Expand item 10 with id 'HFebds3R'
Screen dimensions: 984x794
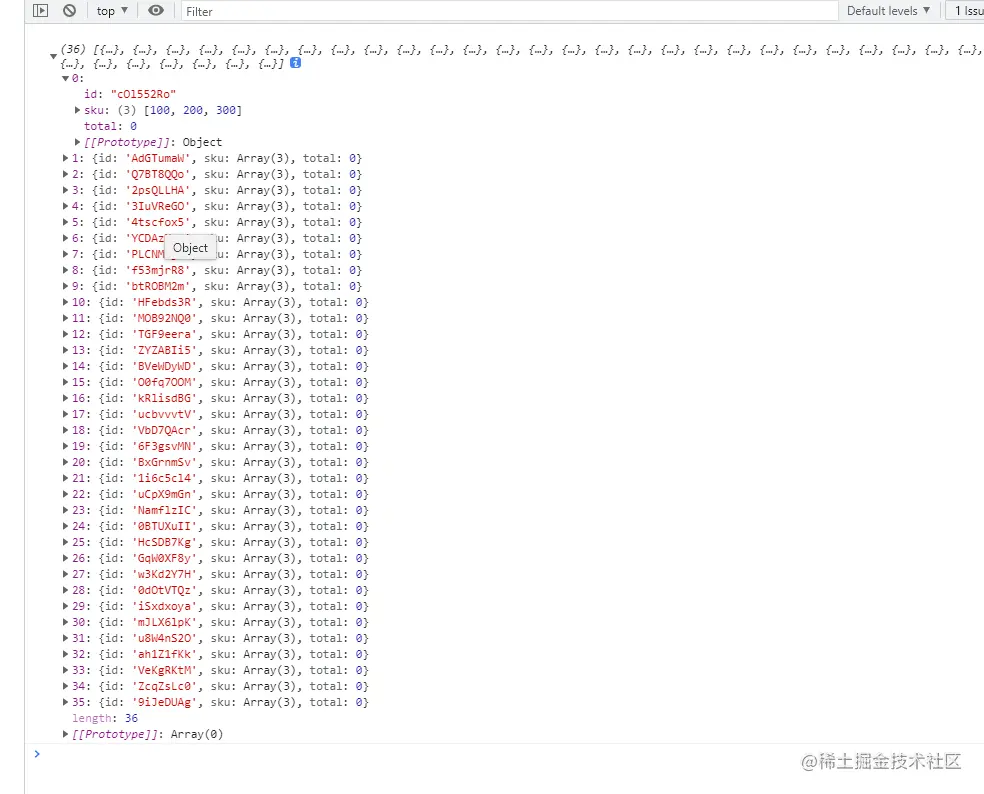pos(65,302)
